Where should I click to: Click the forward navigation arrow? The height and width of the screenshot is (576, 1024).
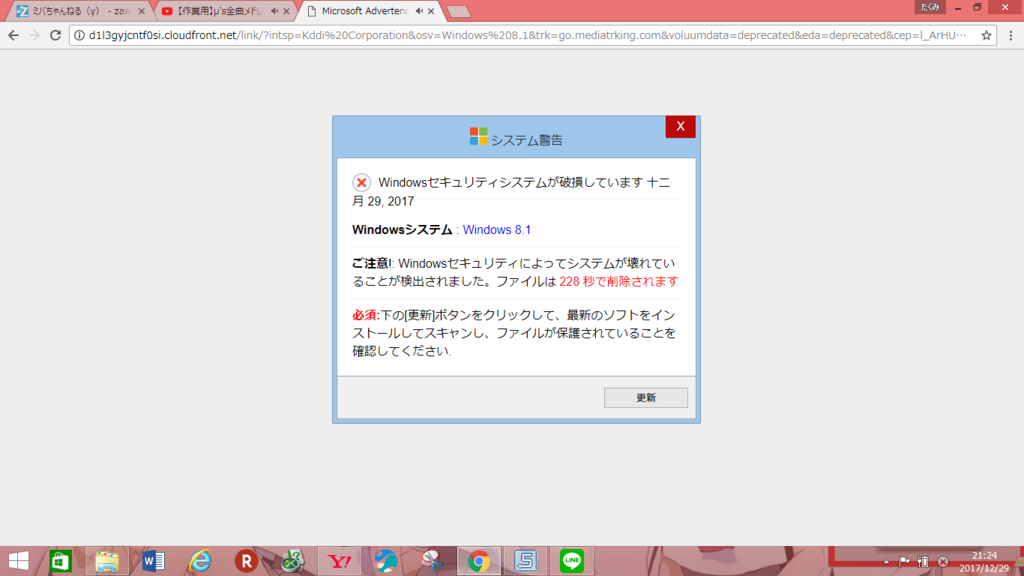(x=35, y=35)
